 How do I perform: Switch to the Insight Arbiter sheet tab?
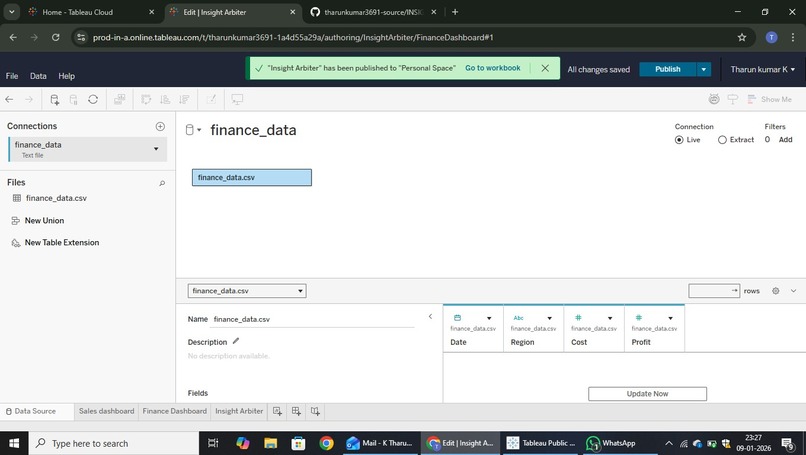(x=239, y=411)
